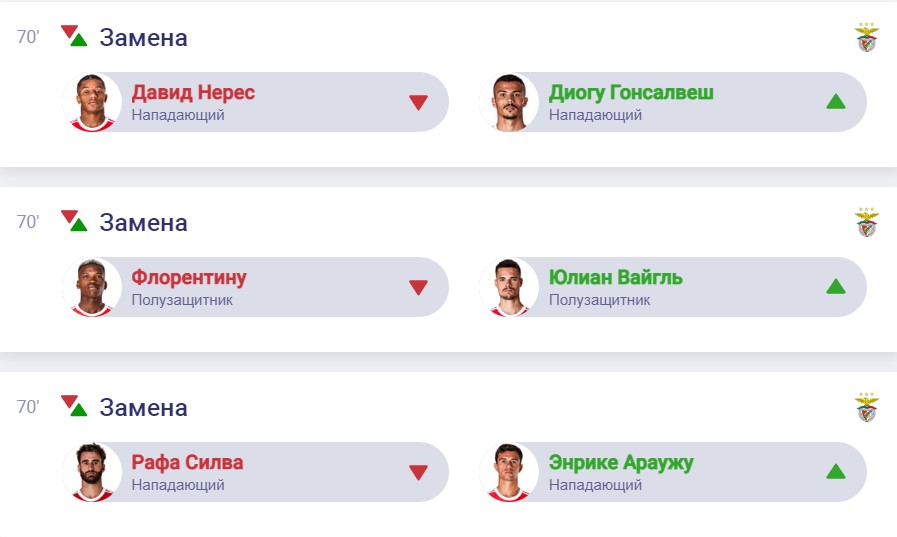Open Флорентину player photo
Viewport: 897px width, 537px height.
91,287
